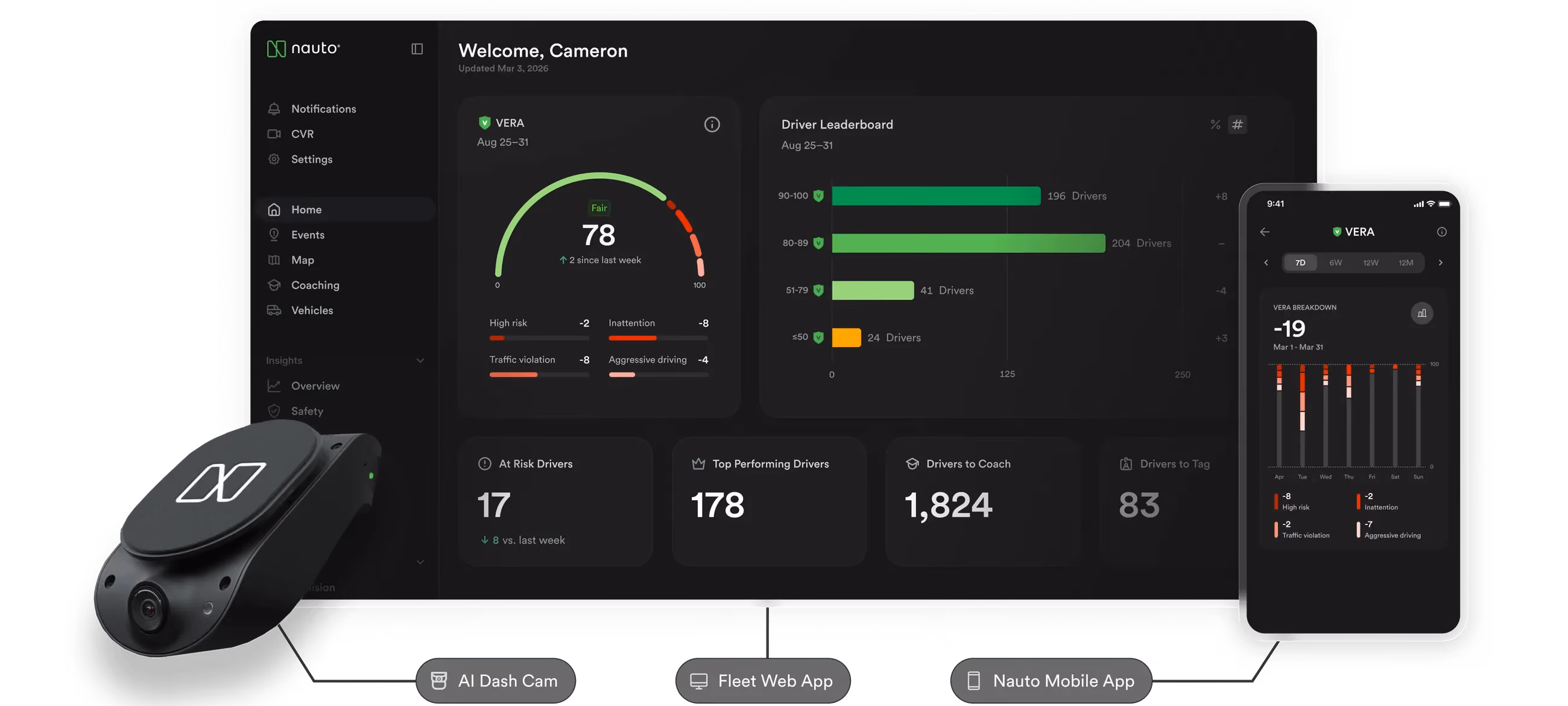
Task: Click the Inattention progress bar
Action: click(659, 338)
